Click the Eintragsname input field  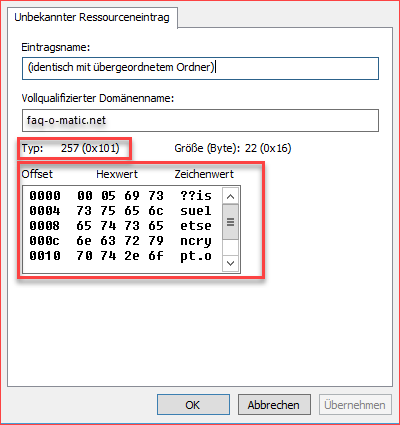(x=200, y=68)
